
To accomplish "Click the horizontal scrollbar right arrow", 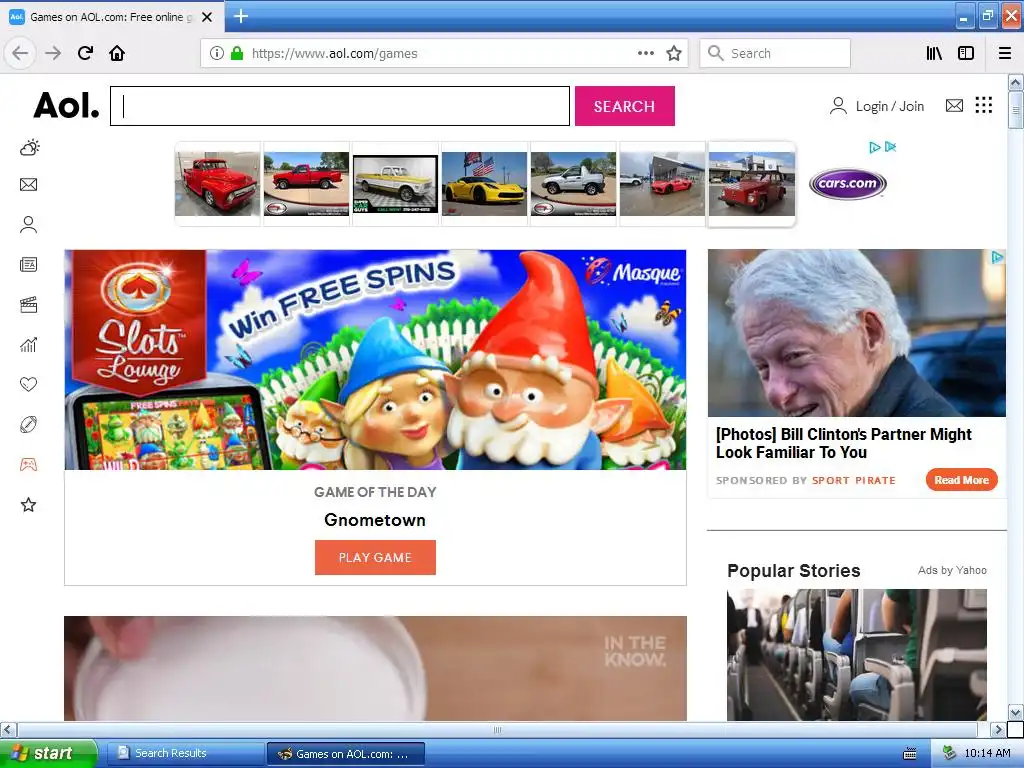I will click(998, 729).
